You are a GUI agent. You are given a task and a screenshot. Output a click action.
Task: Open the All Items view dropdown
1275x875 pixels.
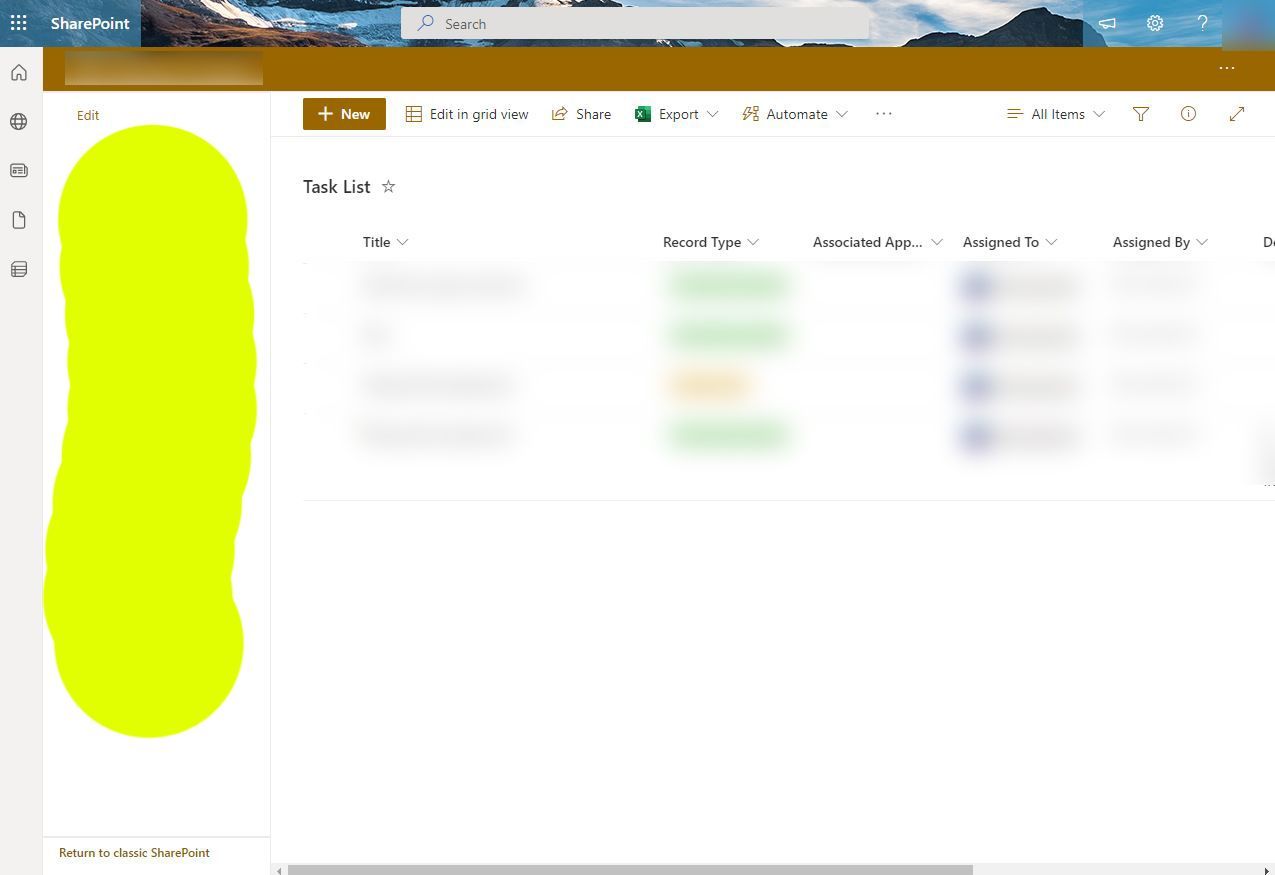[x=1055, y=114]
